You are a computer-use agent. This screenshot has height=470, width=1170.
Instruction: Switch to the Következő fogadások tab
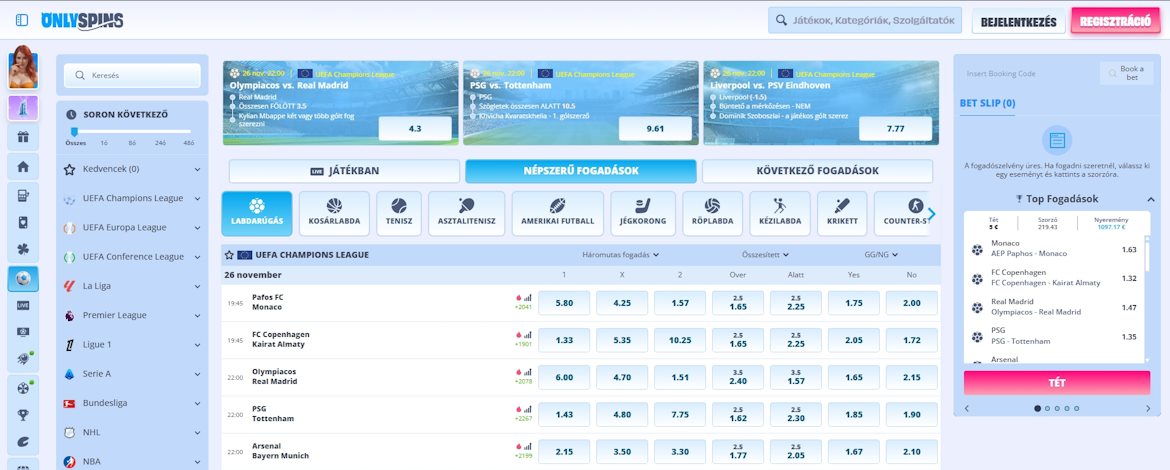pos(817,171)
